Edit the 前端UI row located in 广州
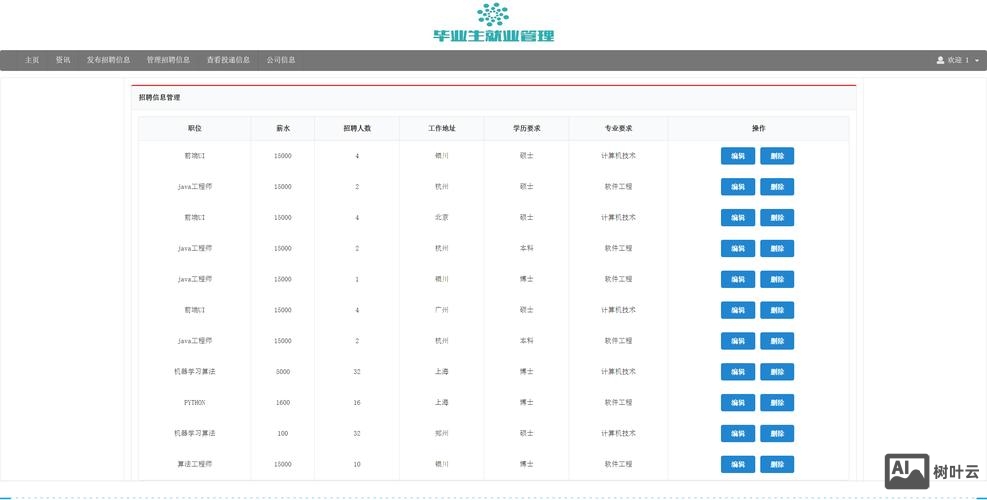Viewport: 987px width, 500px height. tap(738, 310)
